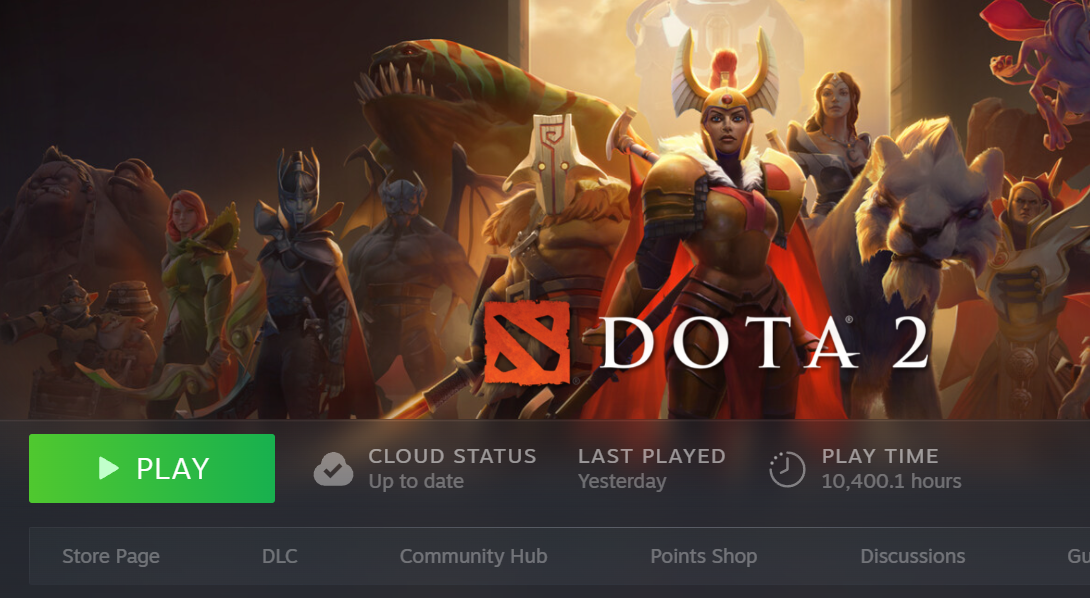1090x598 pixels.
Task: Click the Play Time '10,400.1 hours' readout
Action: tap(891, 481)
